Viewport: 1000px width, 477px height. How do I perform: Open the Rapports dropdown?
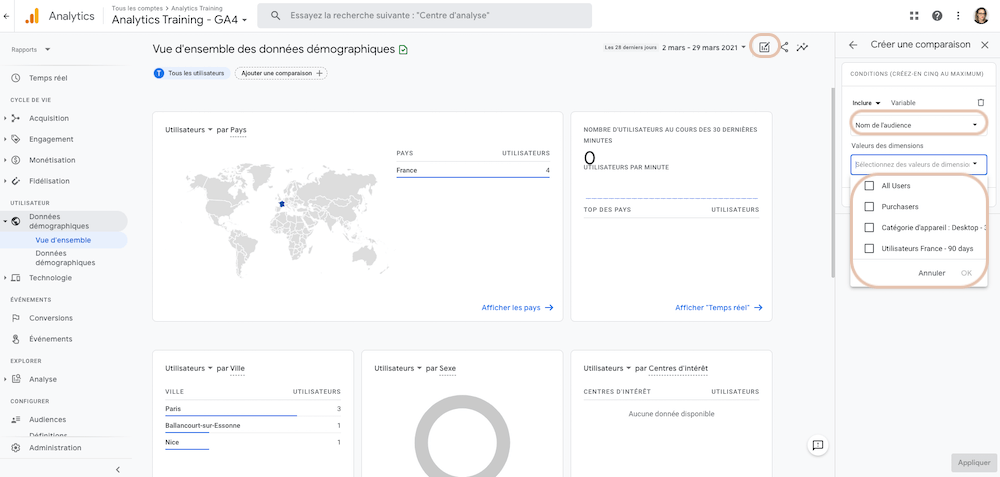click(x=31, y=50)
